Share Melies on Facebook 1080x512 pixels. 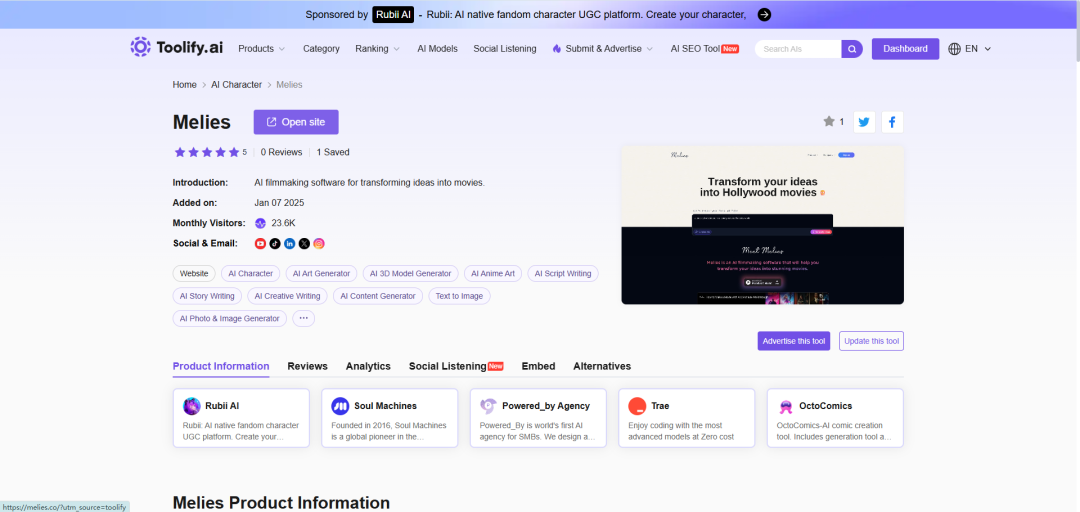coord(892,122)
